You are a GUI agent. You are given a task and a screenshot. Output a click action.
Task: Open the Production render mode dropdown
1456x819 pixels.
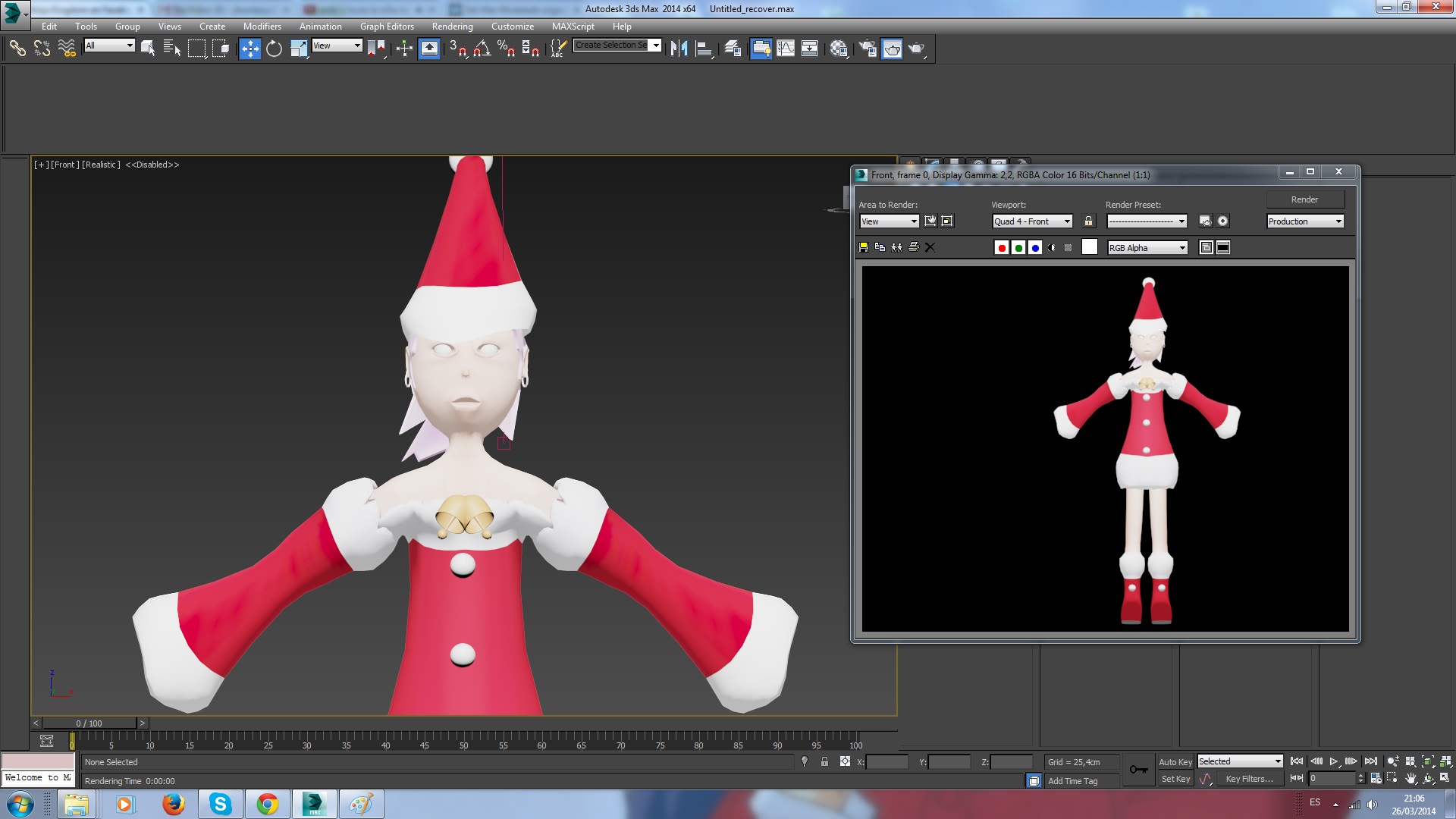[1305, 221]
